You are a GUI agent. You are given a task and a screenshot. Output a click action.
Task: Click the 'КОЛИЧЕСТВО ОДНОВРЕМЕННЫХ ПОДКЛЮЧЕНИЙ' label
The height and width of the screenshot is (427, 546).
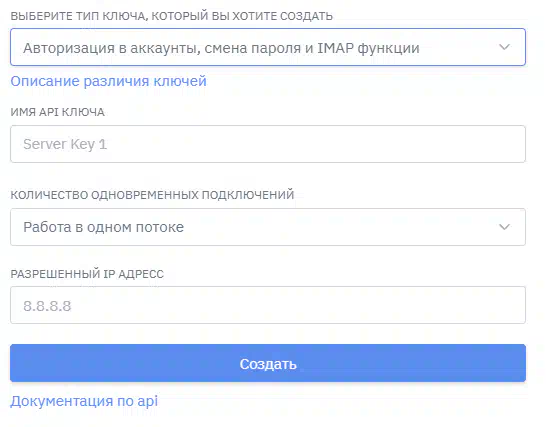point(152,195)
